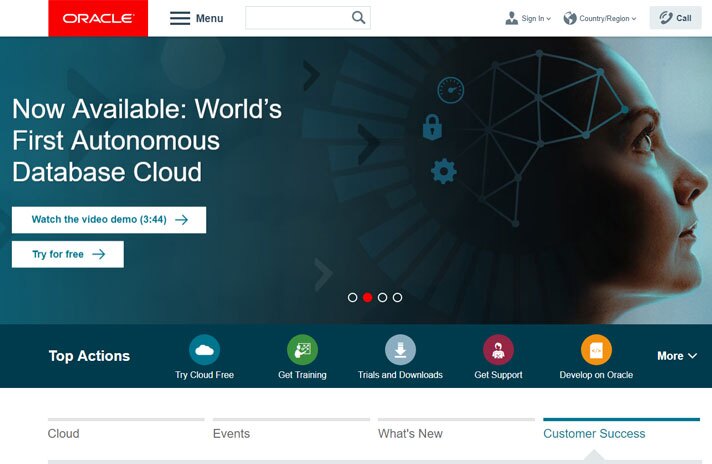Click the Call button
Screen dimensions: 712x464
(676, 18)
